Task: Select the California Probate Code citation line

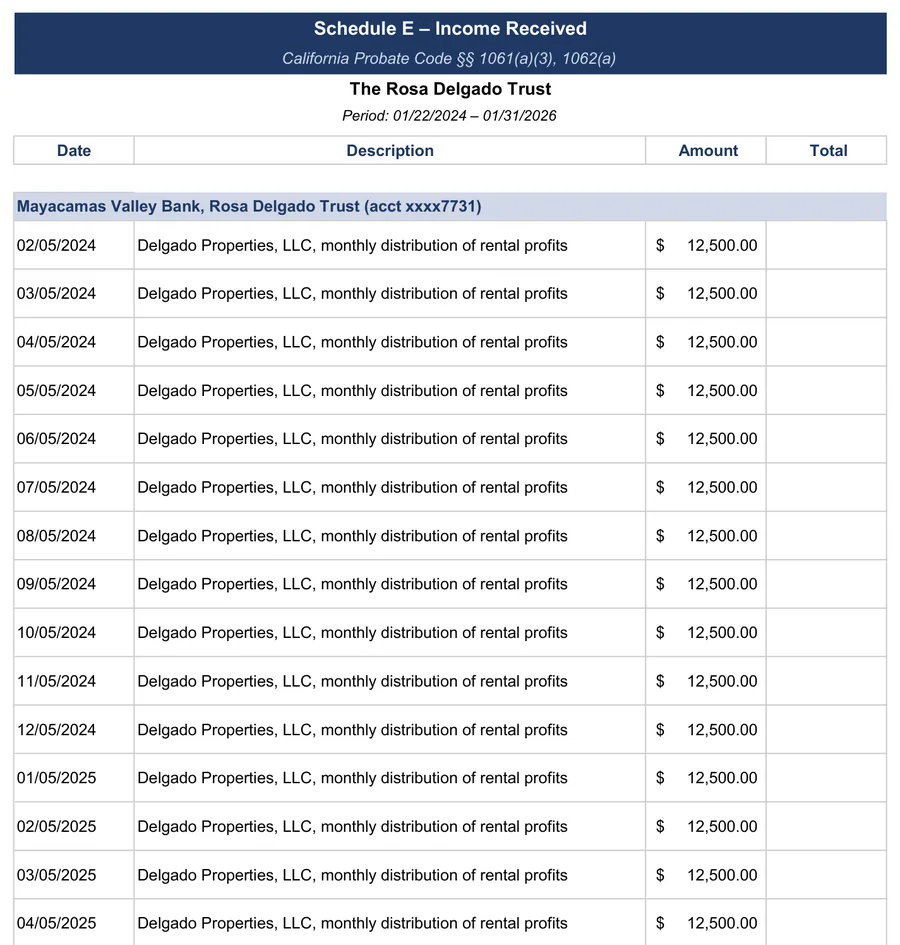Action: click(449, 58)
